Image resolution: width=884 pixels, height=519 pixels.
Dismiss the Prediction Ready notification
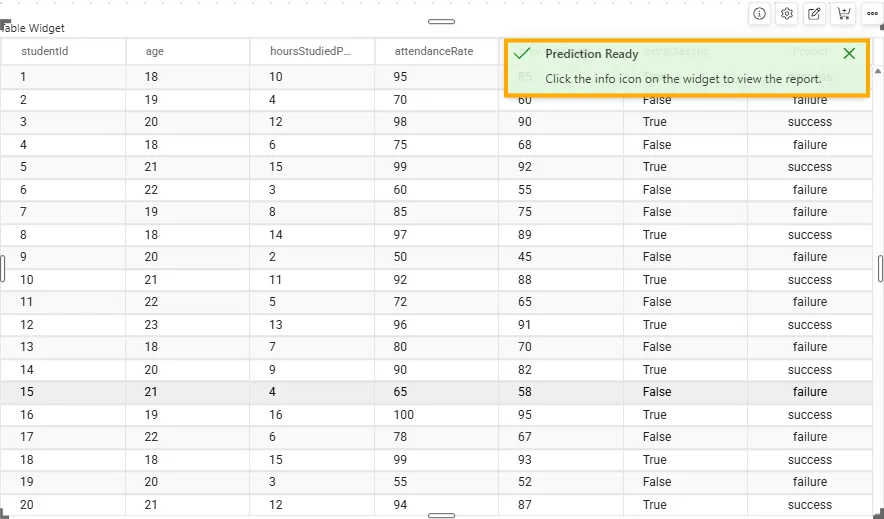click(x=849, y=54)
